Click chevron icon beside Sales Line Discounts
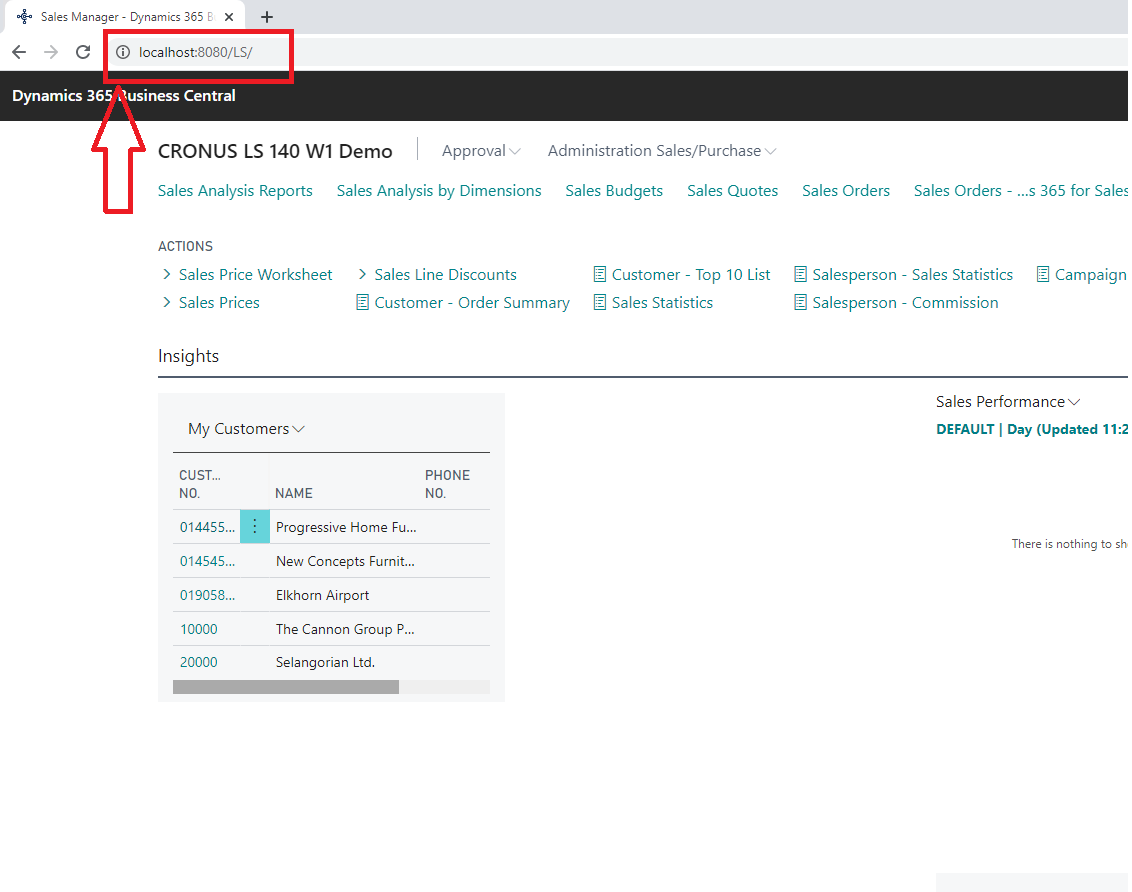 [362, 274]
